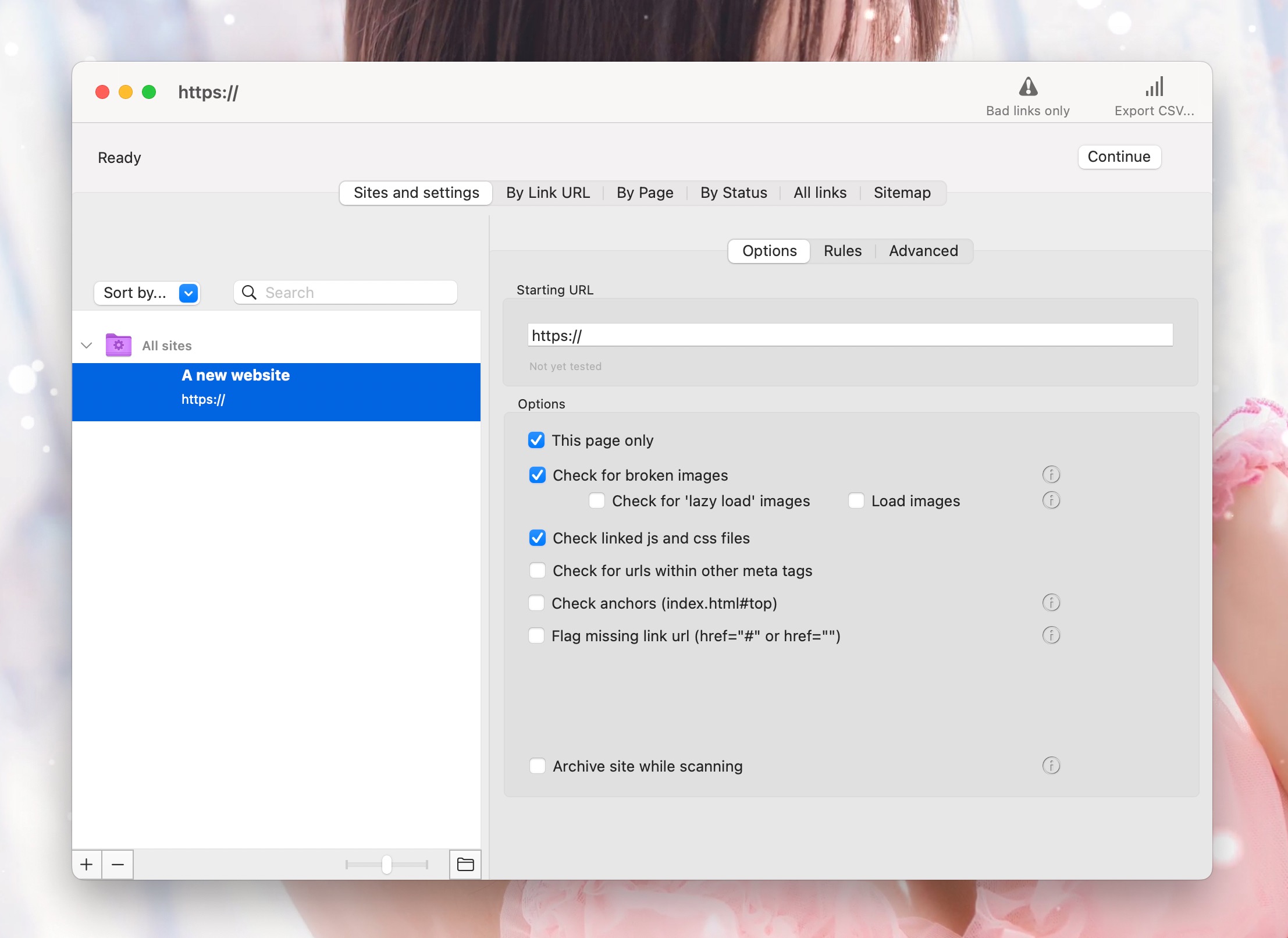1288x938 pixels.
Task: Switch to the By Status tab
Action: pos(733,193)
